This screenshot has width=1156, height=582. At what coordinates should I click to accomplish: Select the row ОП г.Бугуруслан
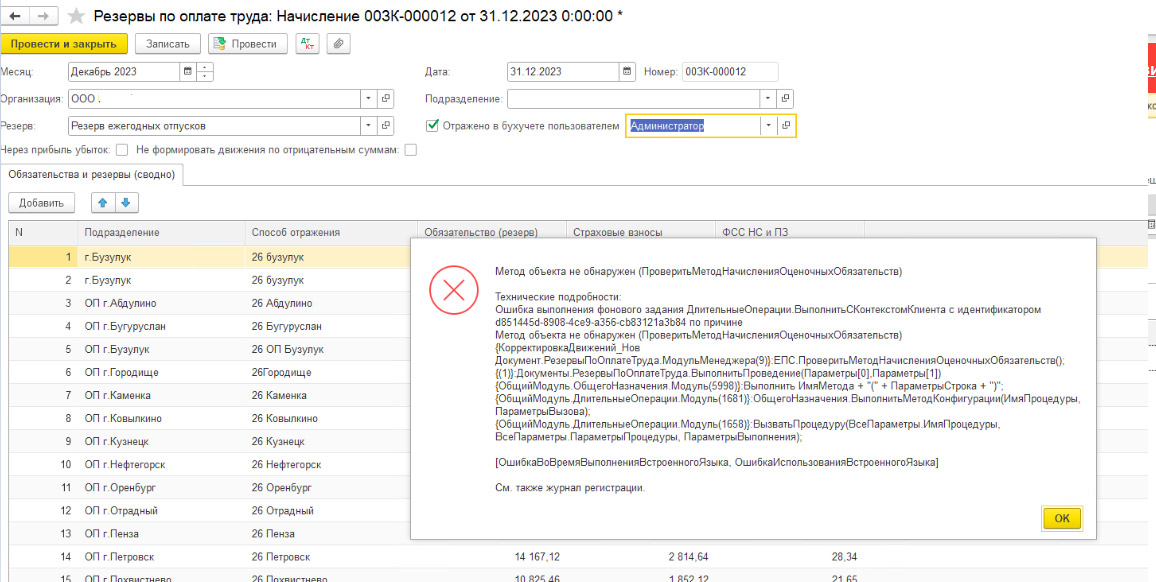pyautogui.click(x=209, y=326)
